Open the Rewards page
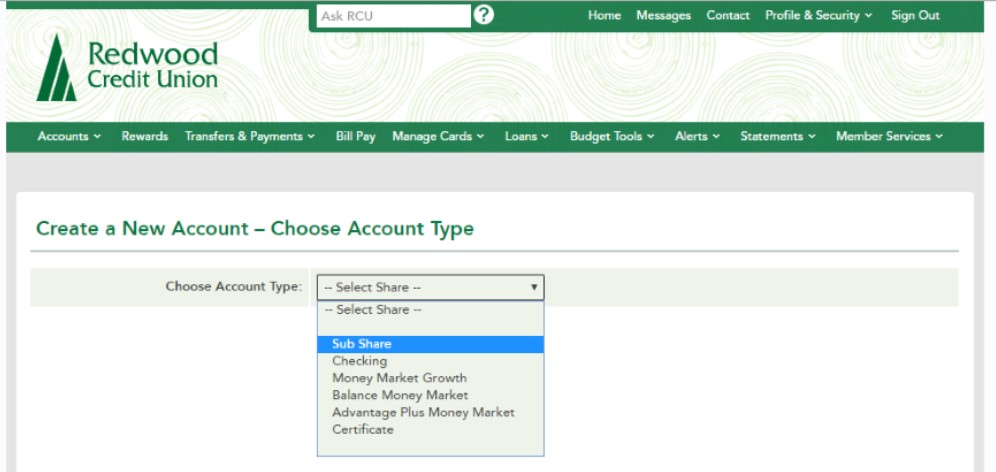The image size is (996, 472). pyautogui.click(x=145, y=136)
